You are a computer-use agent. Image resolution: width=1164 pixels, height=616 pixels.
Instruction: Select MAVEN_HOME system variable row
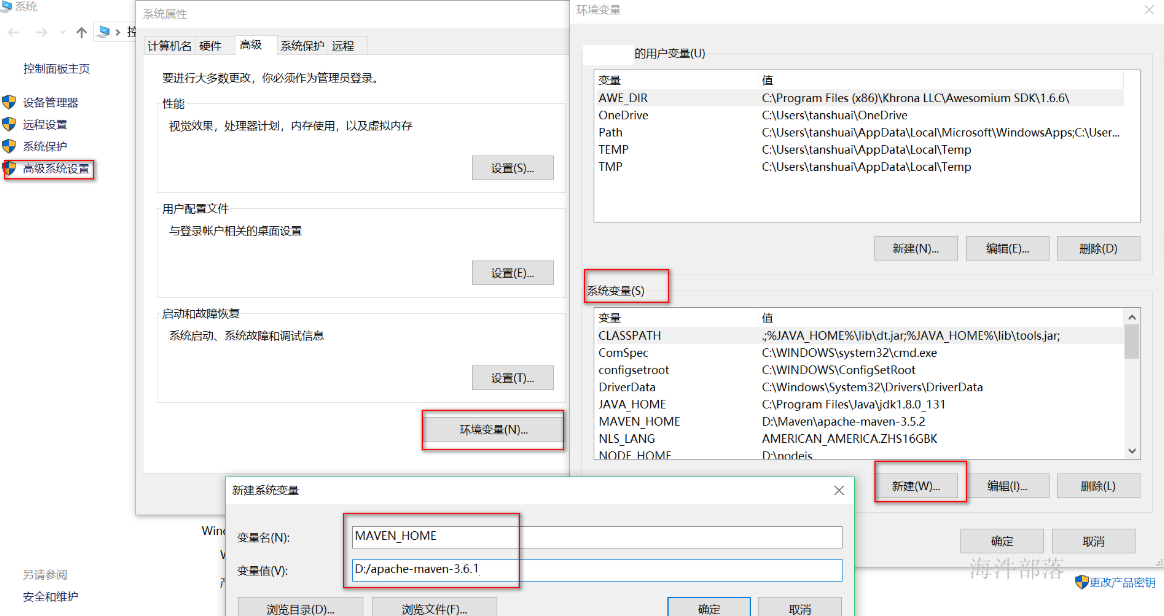[860, 421]
